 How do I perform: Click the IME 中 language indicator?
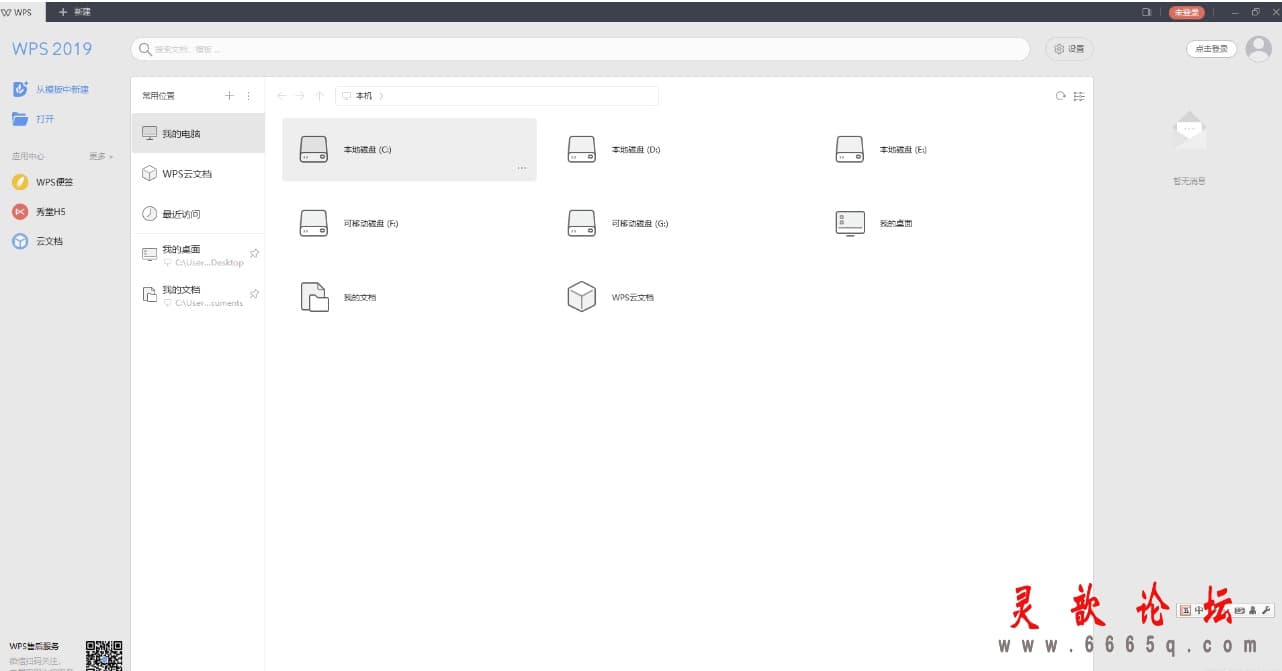point(1198,610)
